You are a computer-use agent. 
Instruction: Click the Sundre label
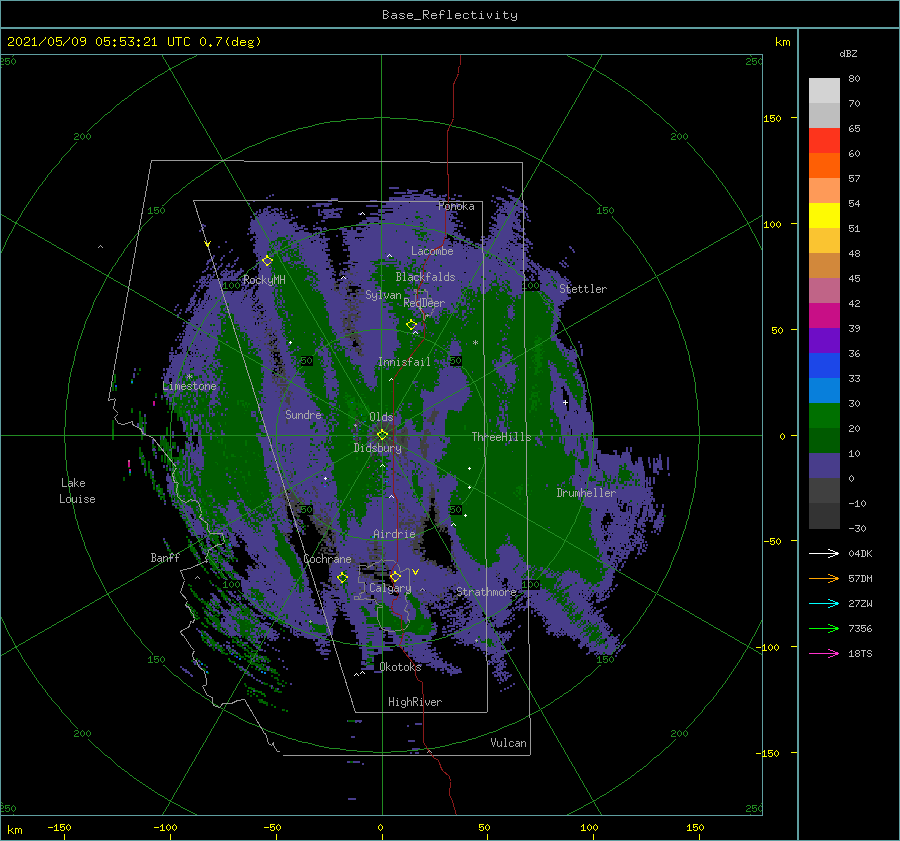tap(303, 414)
